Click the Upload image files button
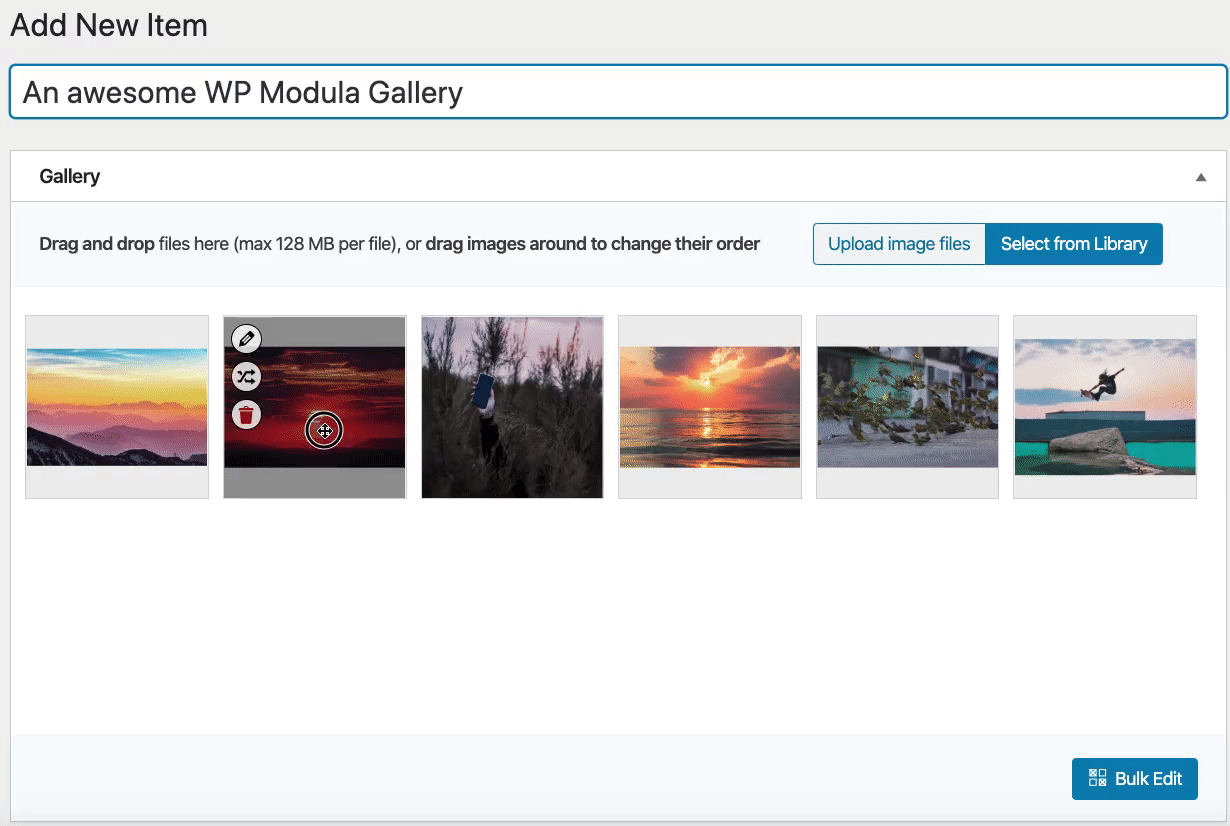The height and width of the screenshot is (826, 1230). (x=899, y=244)
